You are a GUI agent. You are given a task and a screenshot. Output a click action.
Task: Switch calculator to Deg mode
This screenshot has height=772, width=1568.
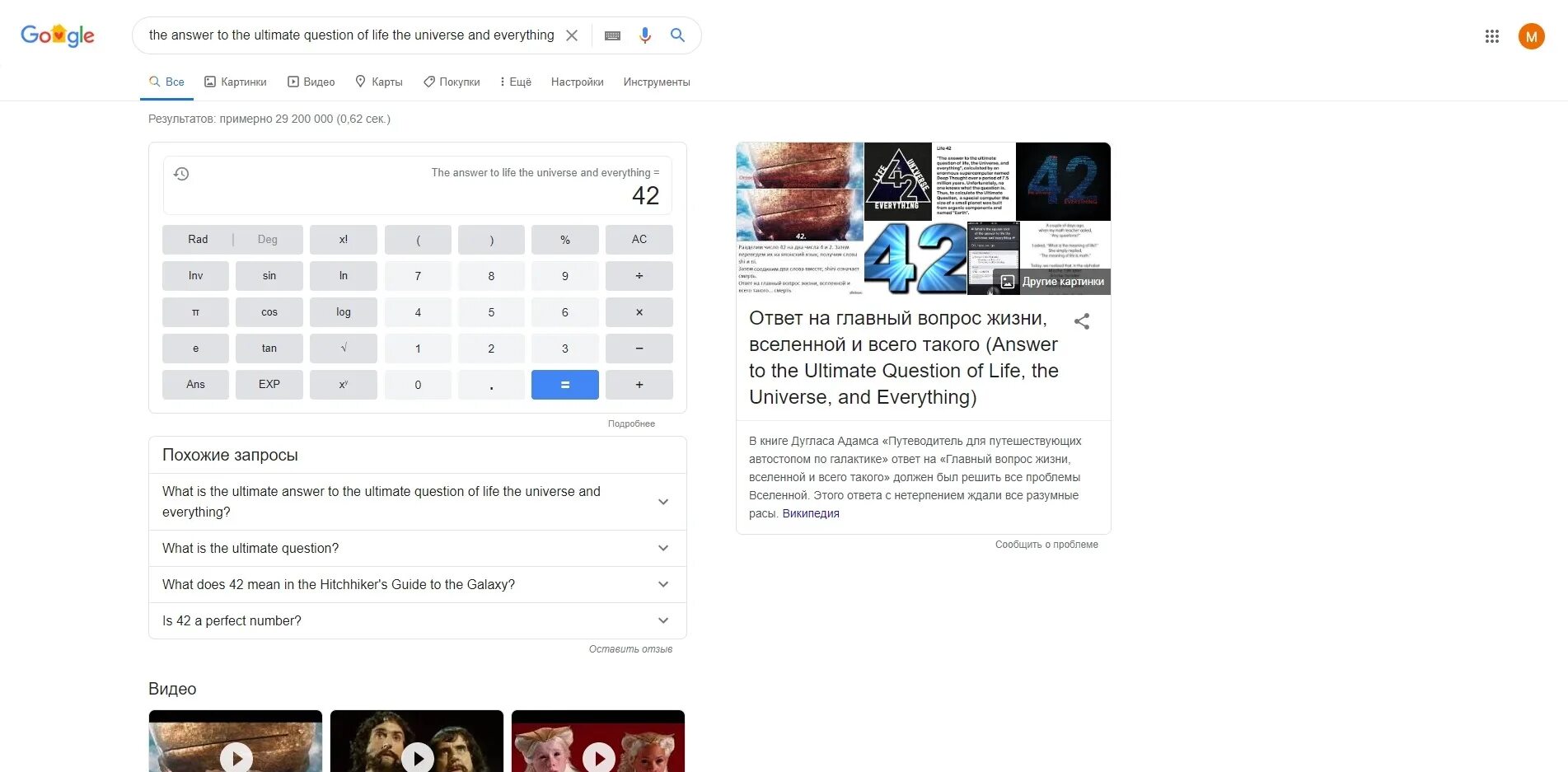(x=268, y=240)
